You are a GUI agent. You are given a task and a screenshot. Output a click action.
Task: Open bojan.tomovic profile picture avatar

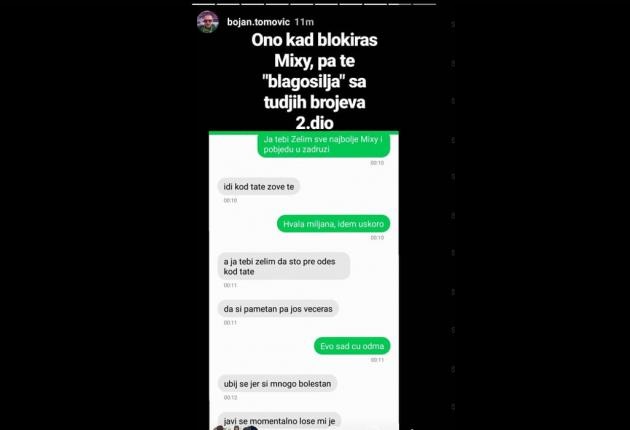(x=208, y=22)
